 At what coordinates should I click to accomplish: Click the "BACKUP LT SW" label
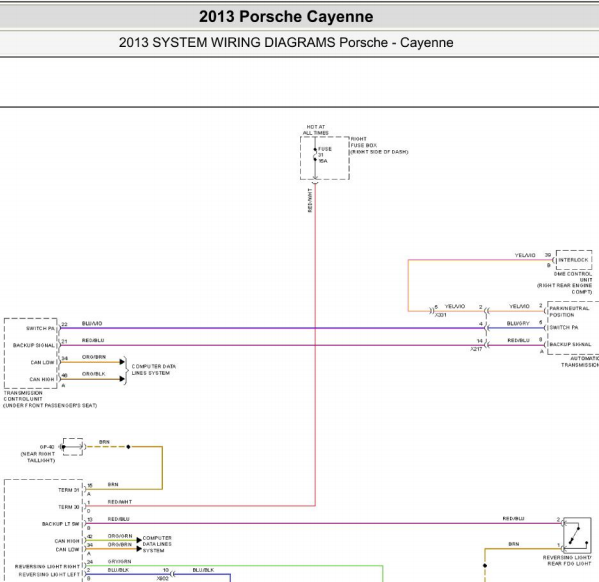point(61,524)
